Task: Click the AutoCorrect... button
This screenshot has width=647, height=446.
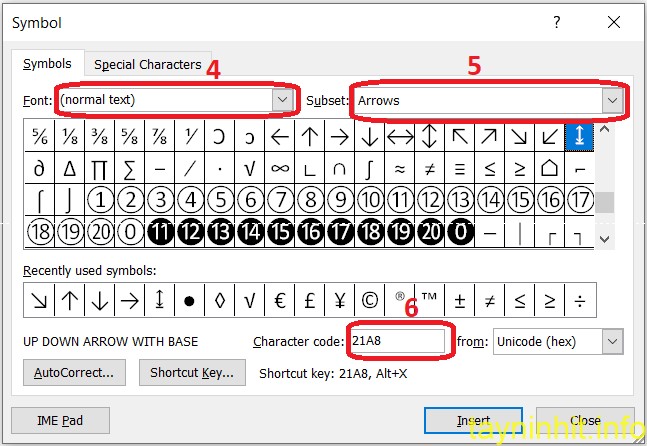Action: [x=73, y=373]
